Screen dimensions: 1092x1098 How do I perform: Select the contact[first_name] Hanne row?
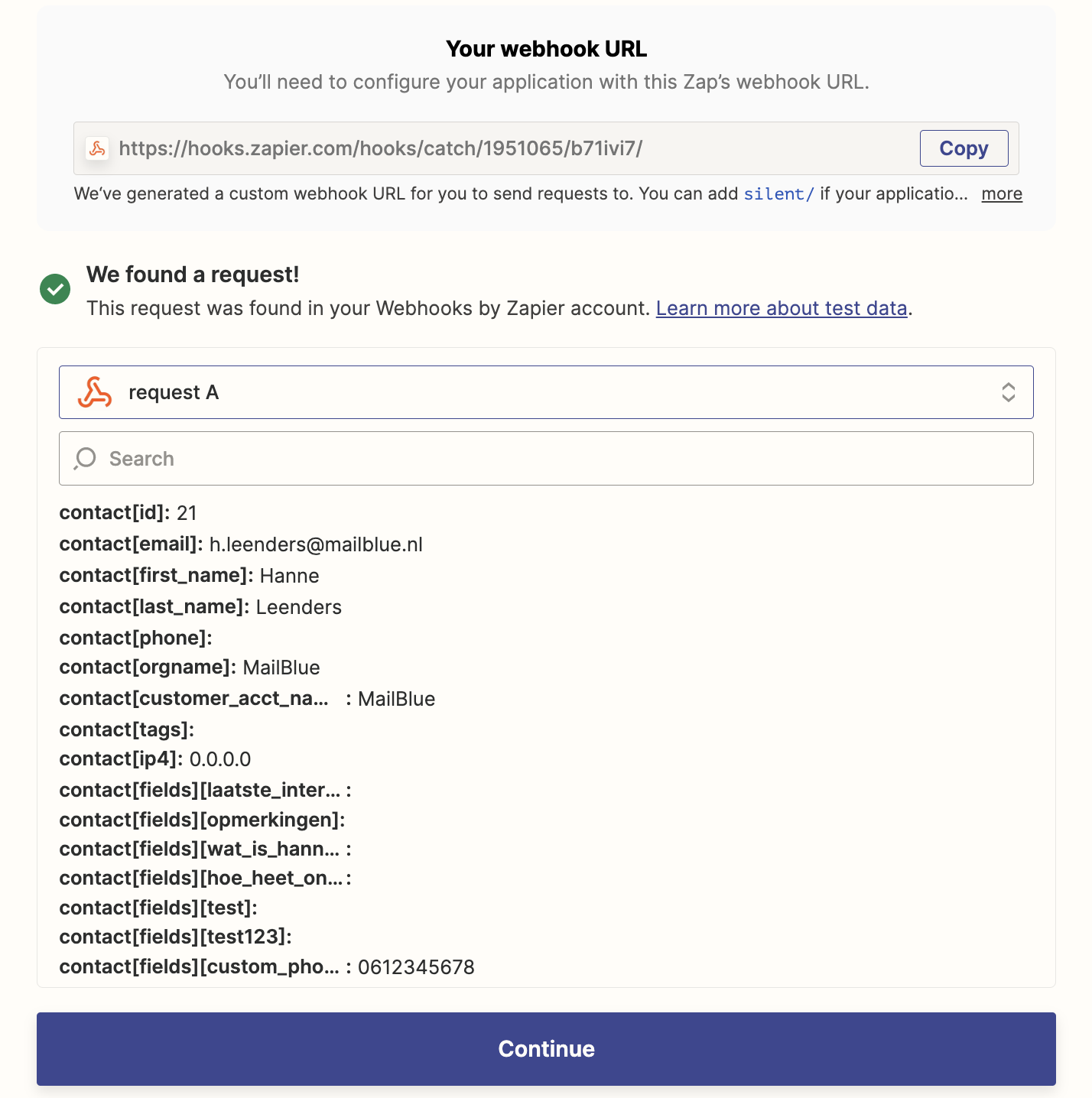(x=189, y=576)
